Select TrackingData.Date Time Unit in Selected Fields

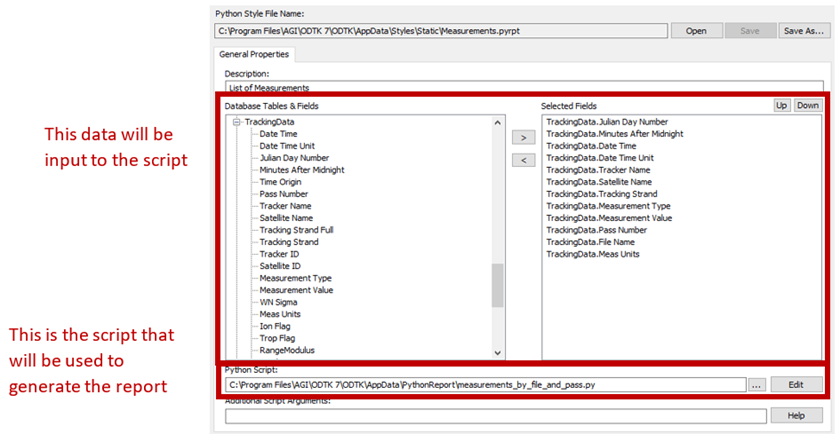(x=600, y=158)
